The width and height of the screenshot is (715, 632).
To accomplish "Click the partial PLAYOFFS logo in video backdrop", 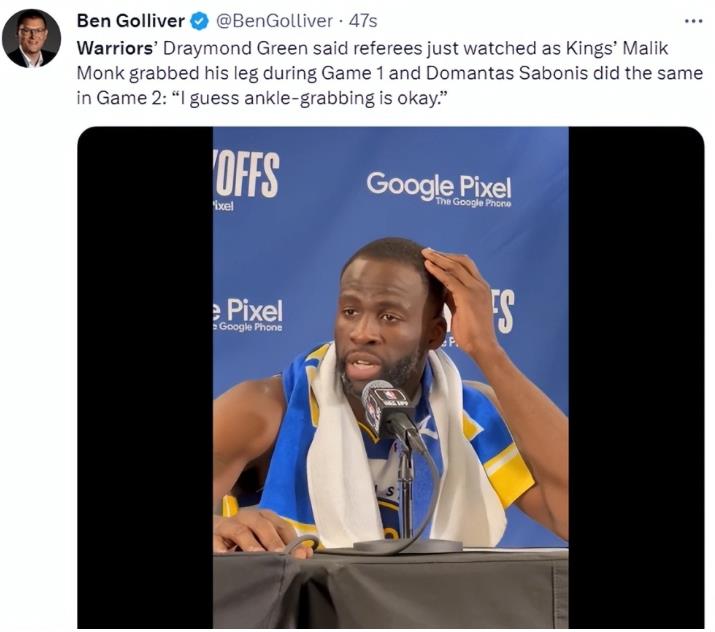I will point(245,175).
